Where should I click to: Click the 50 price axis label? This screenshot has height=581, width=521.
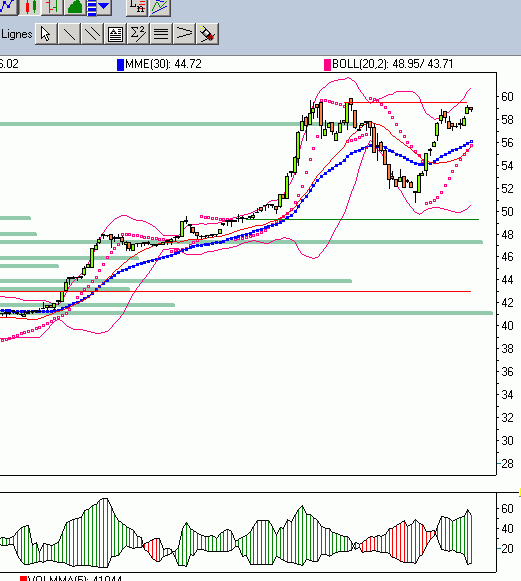[507, 212]
